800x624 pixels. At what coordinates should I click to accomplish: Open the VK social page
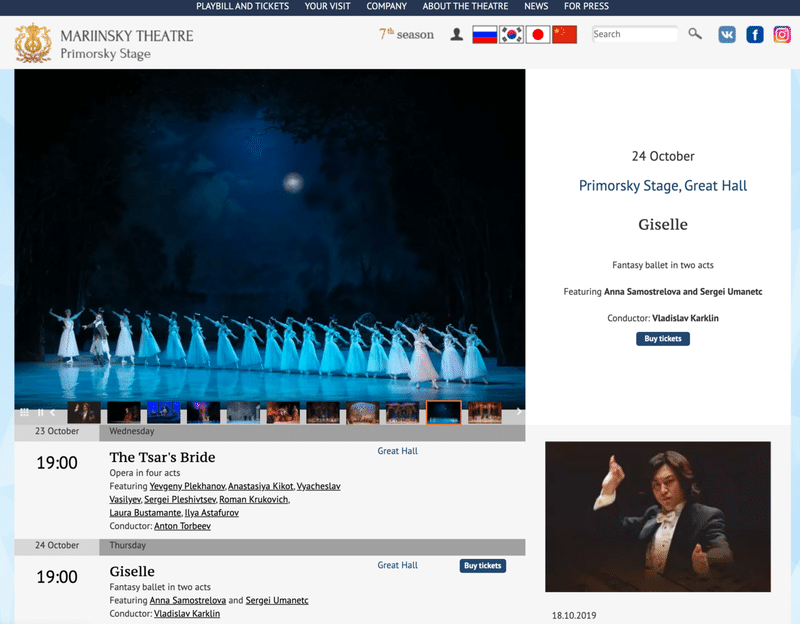click(727, 35)
